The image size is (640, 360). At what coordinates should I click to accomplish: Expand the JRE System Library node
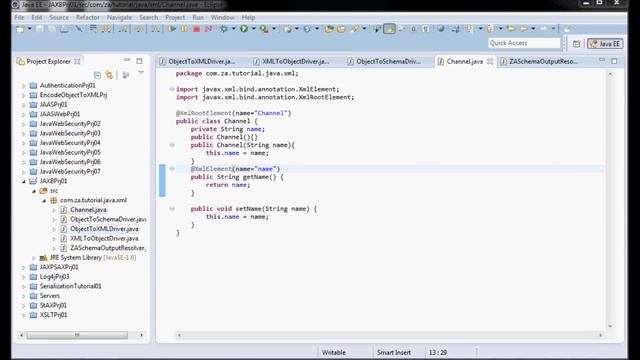pyautogui.click(x=34, y=258)
